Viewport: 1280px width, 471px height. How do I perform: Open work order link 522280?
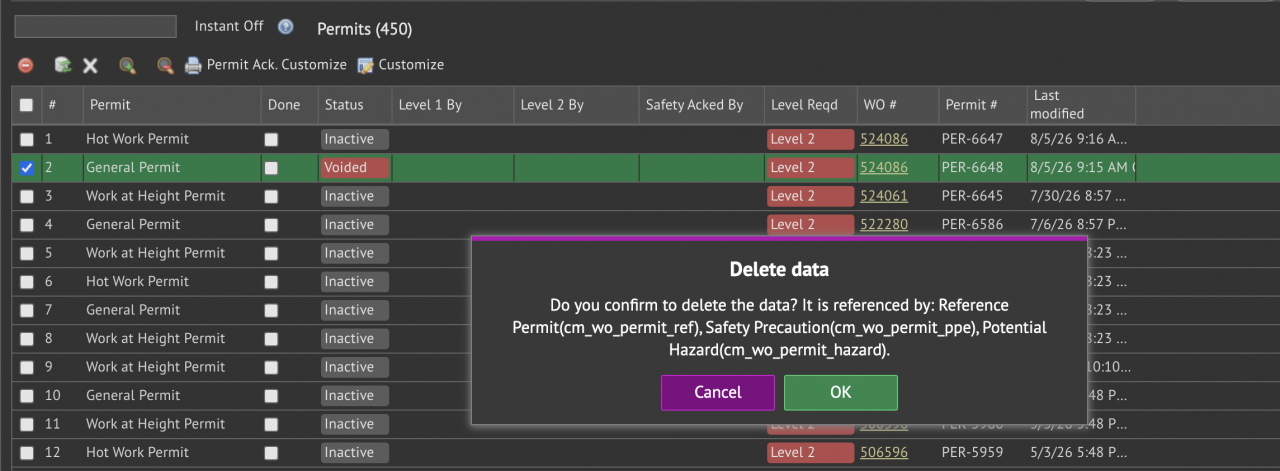coord(884,224)
